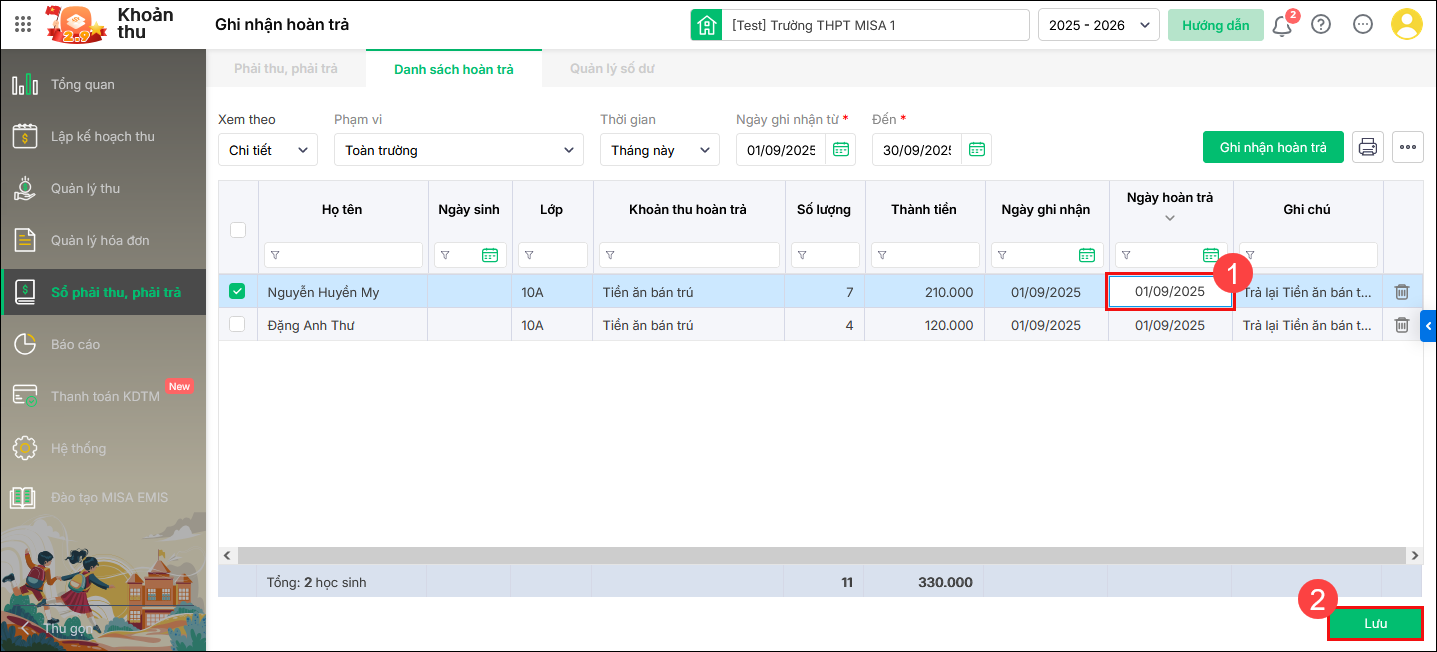The image size is (1437, 652).
Task: Open Thanh toán KDTM in the sidebar
Action: [103, 396]
